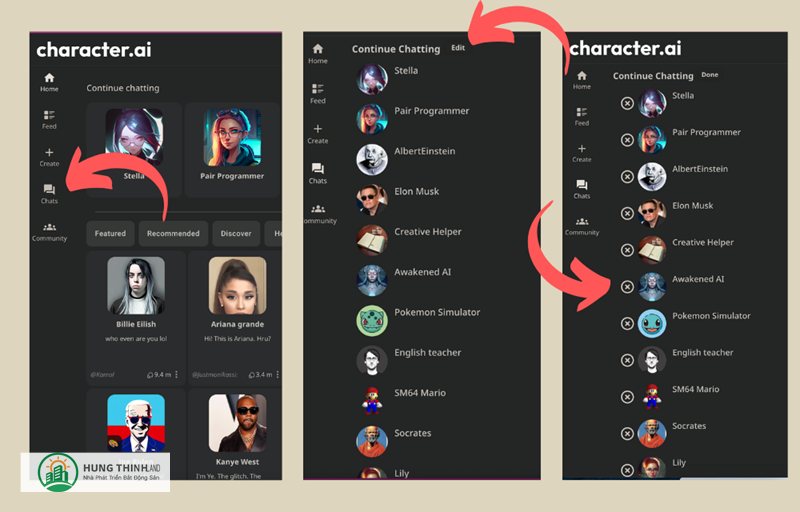The width and height of the screenshot is (800, 512).
Task: Open Community icon in home page screenshot sidebar
Action: [x=49, y=227]
